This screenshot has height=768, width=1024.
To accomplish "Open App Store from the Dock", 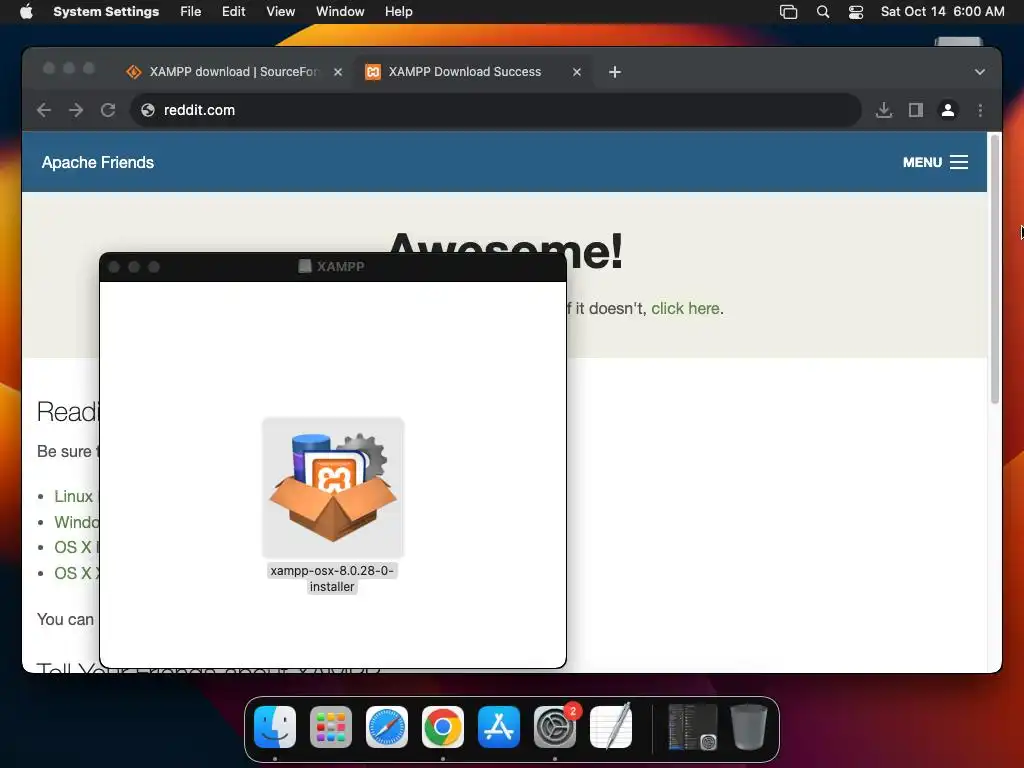I will point(499,727).
